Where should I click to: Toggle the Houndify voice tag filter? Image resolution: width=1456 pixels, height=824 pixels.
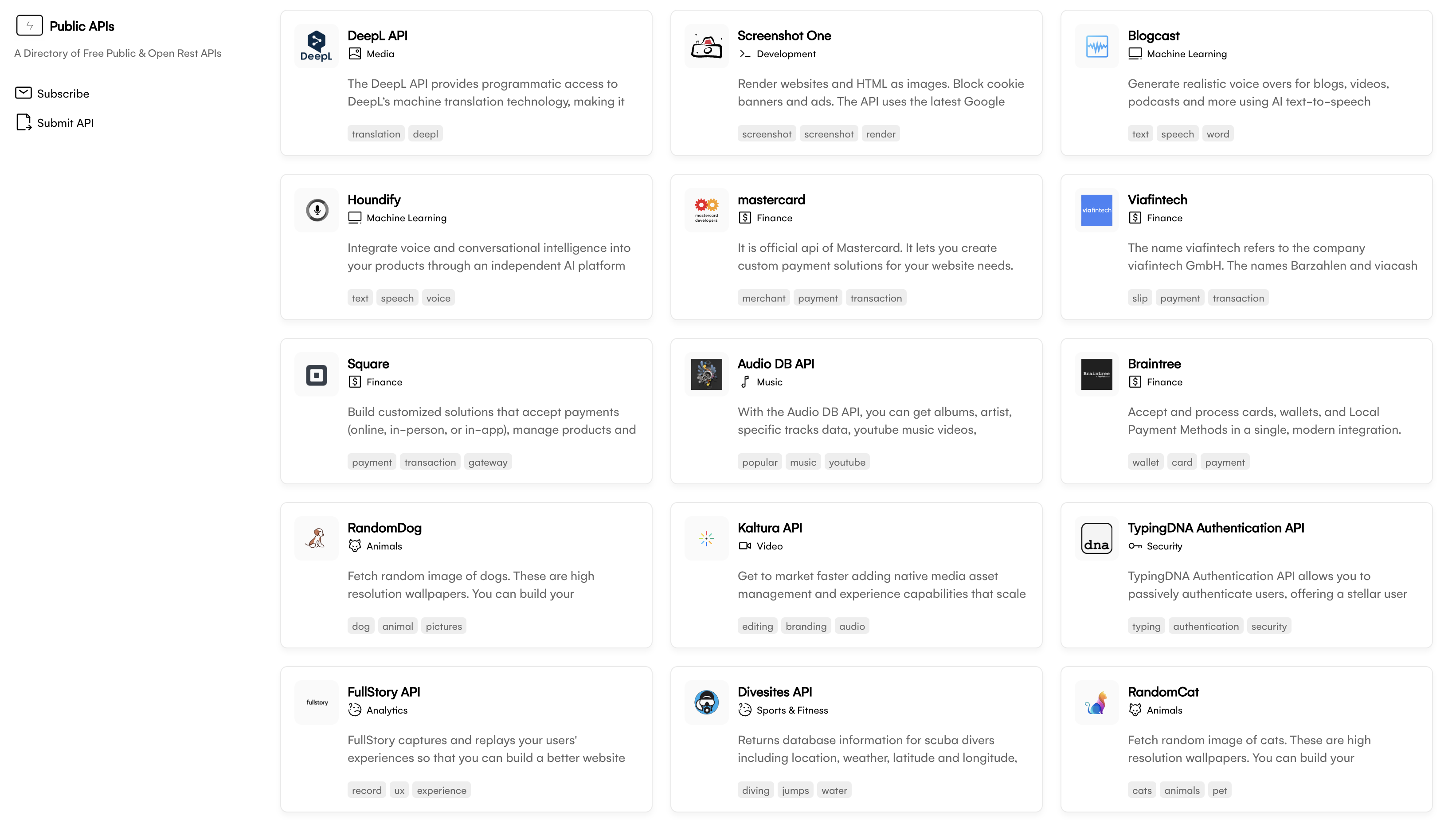tap(438, 297)
